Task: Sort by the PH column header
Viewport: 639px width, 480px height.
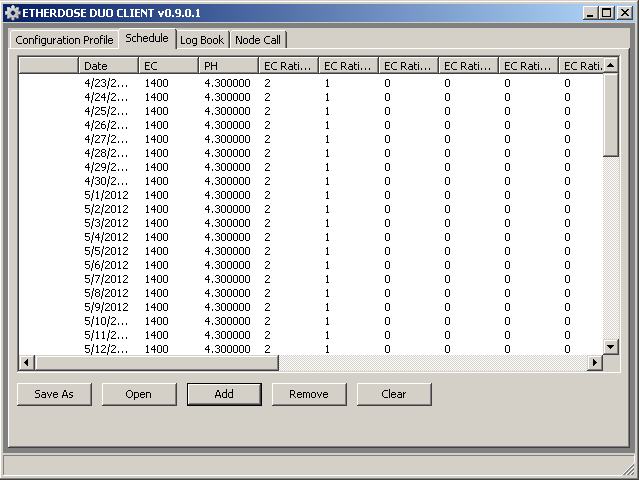Action: [228, 66]
